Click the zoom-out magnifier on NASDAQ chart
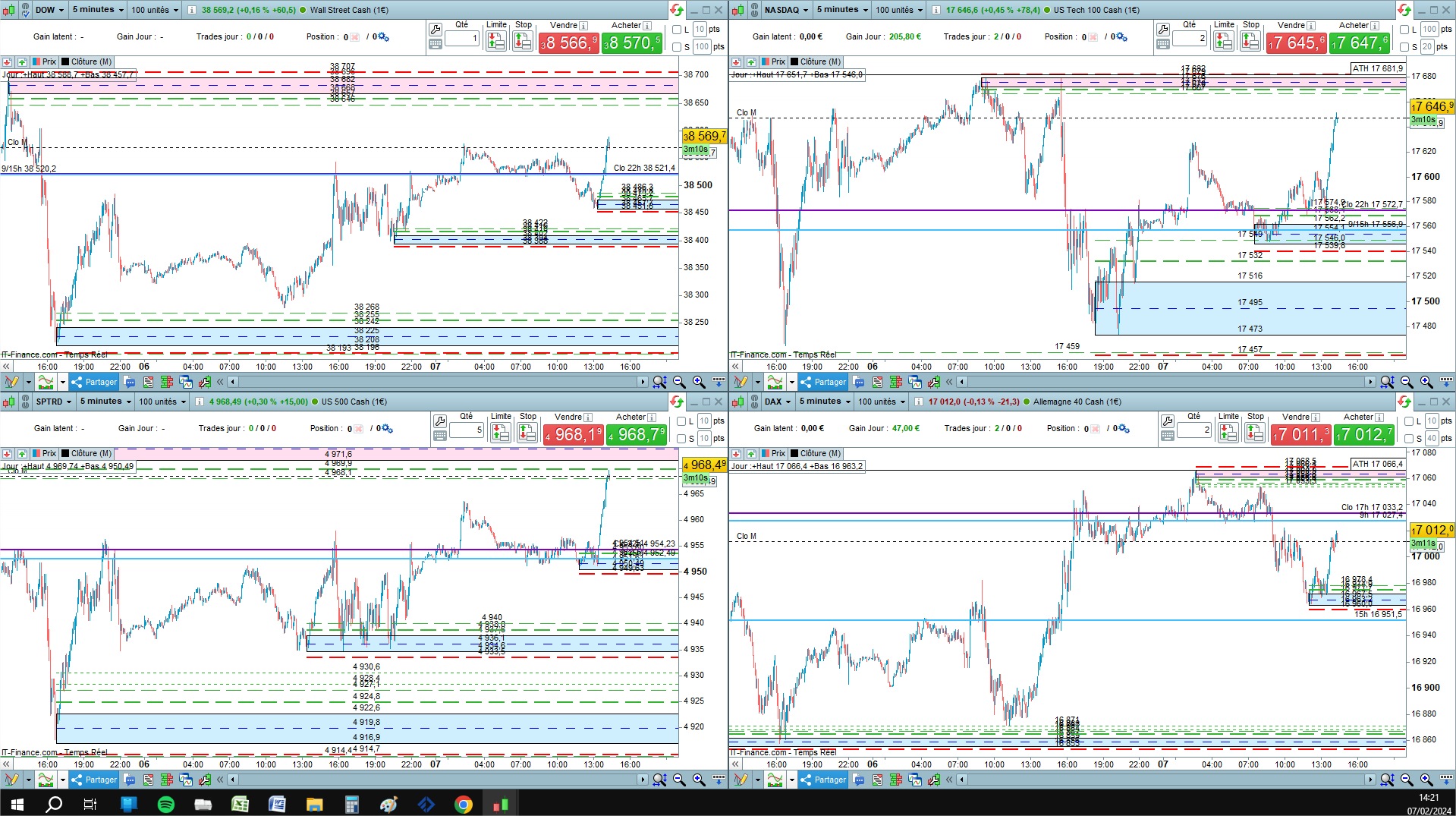The width and height of the screenshot is (1456, 816). tap(1407, 382)
